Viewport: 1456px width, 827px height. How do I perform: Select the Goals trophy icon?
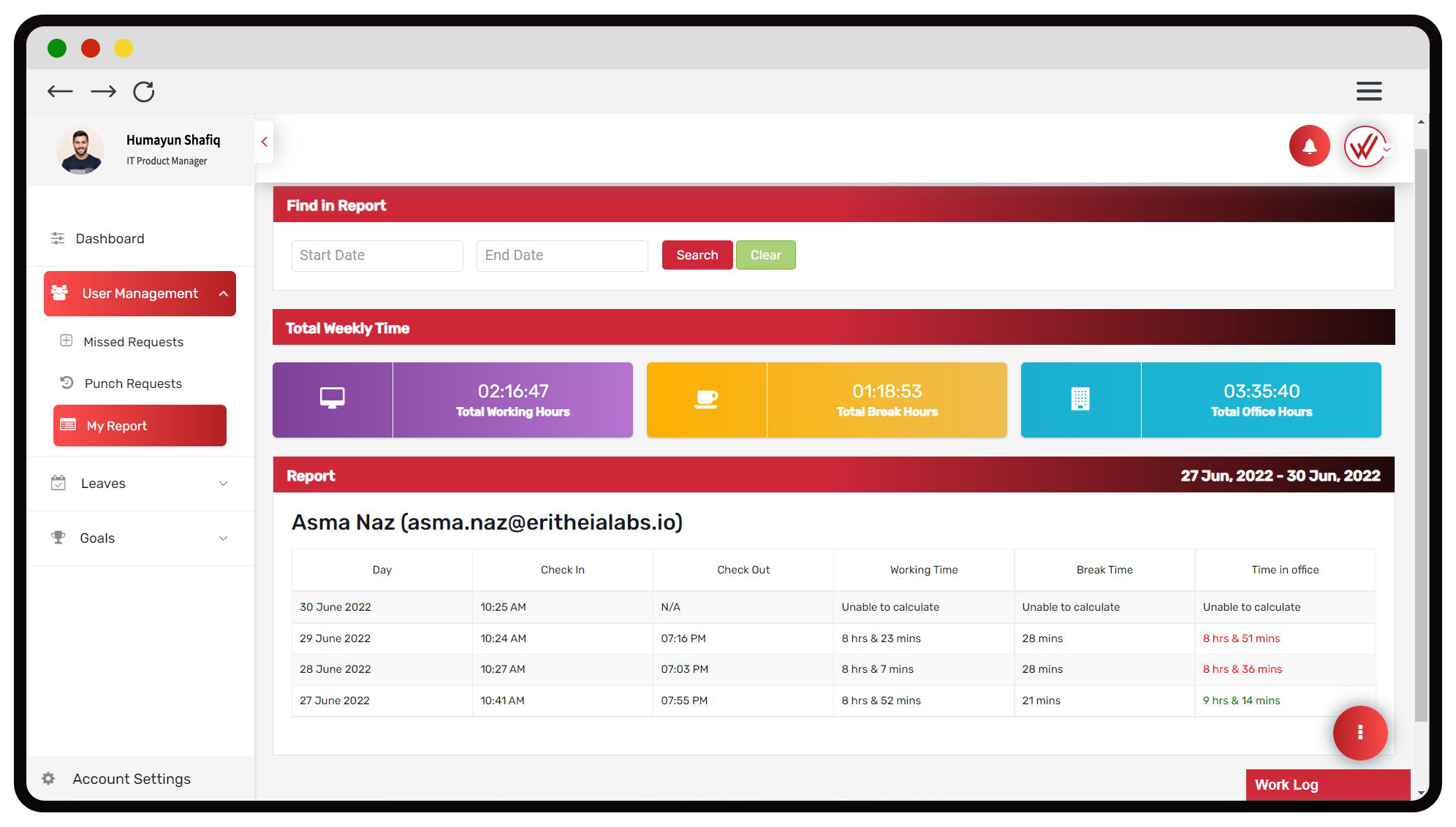58,538
